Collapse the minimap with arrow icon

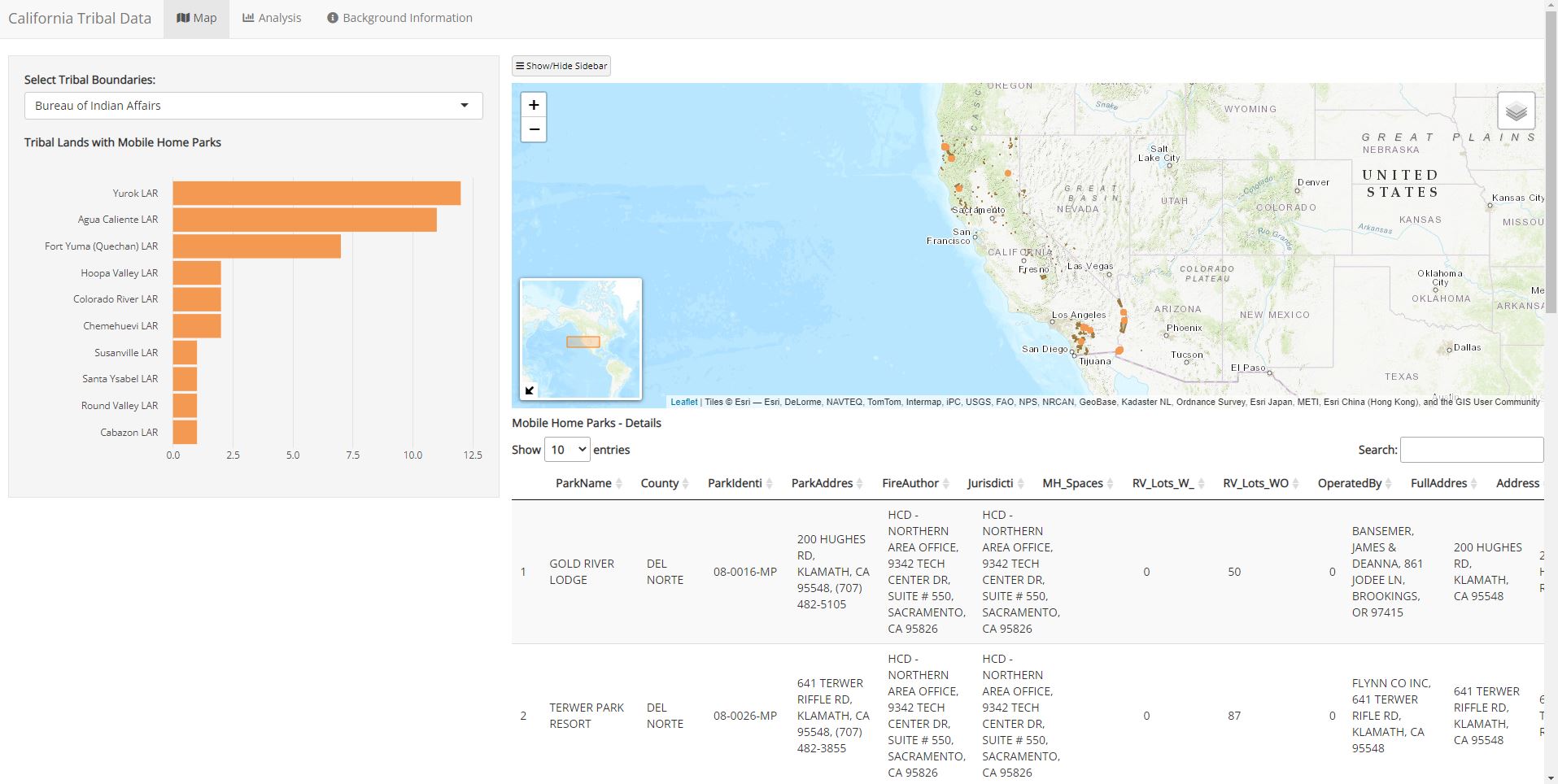530,390
